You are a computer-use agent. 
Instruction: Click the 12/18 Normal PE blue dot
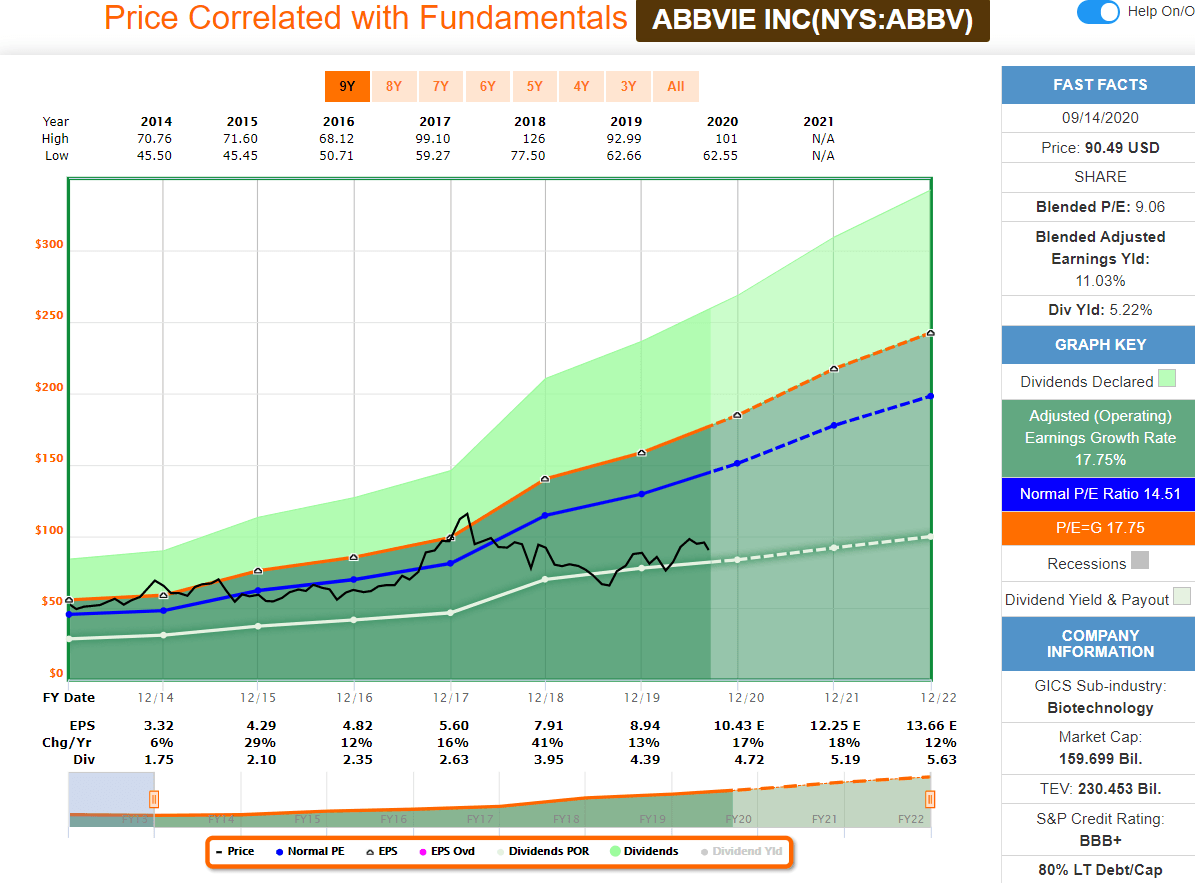545,516
